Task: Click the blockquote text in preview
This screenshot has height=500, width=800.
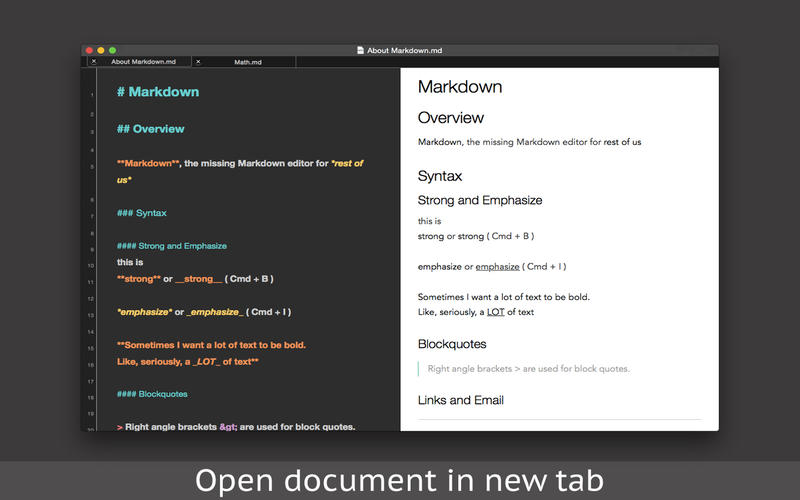Action: click(x=529, y=368)
